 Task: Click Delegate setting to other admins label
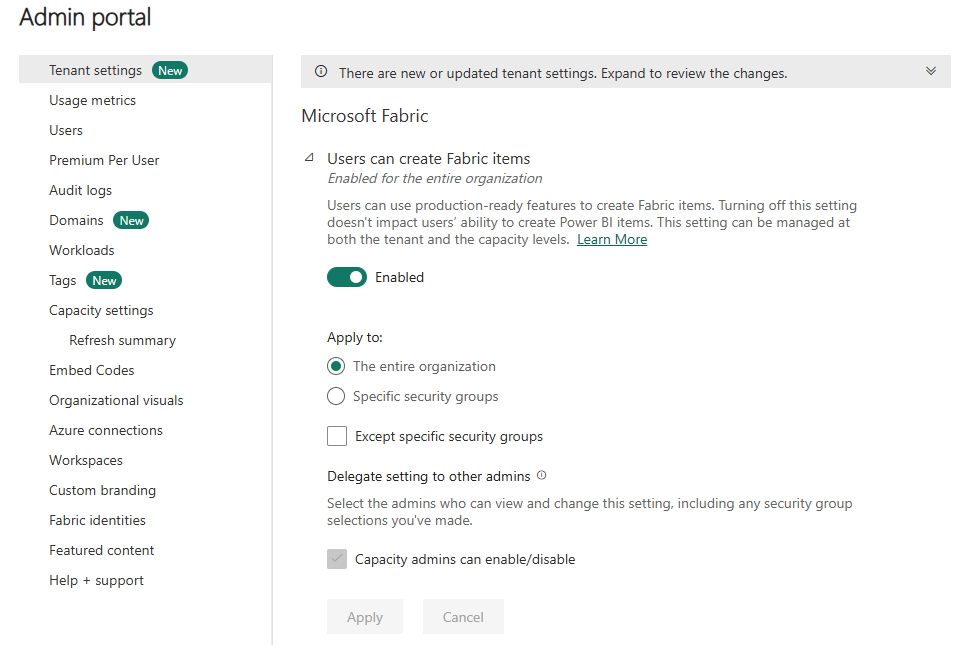tap(429, 477)
